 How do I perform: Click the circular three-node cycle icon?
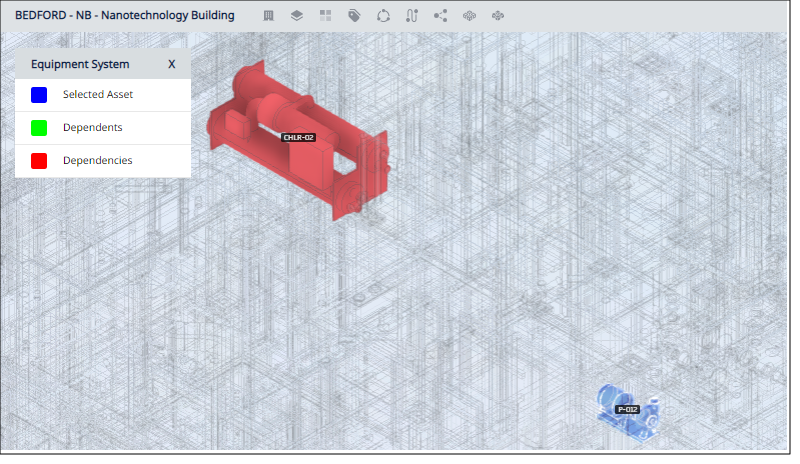point(383,16)
